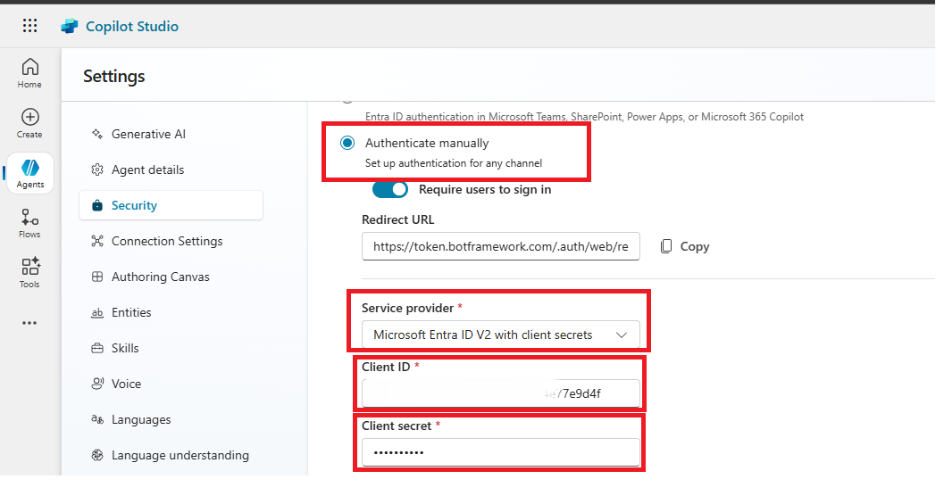This screenshot has width=936, height=496.
Task: Open Tools in the left rail
Action: tap(30, 271)
